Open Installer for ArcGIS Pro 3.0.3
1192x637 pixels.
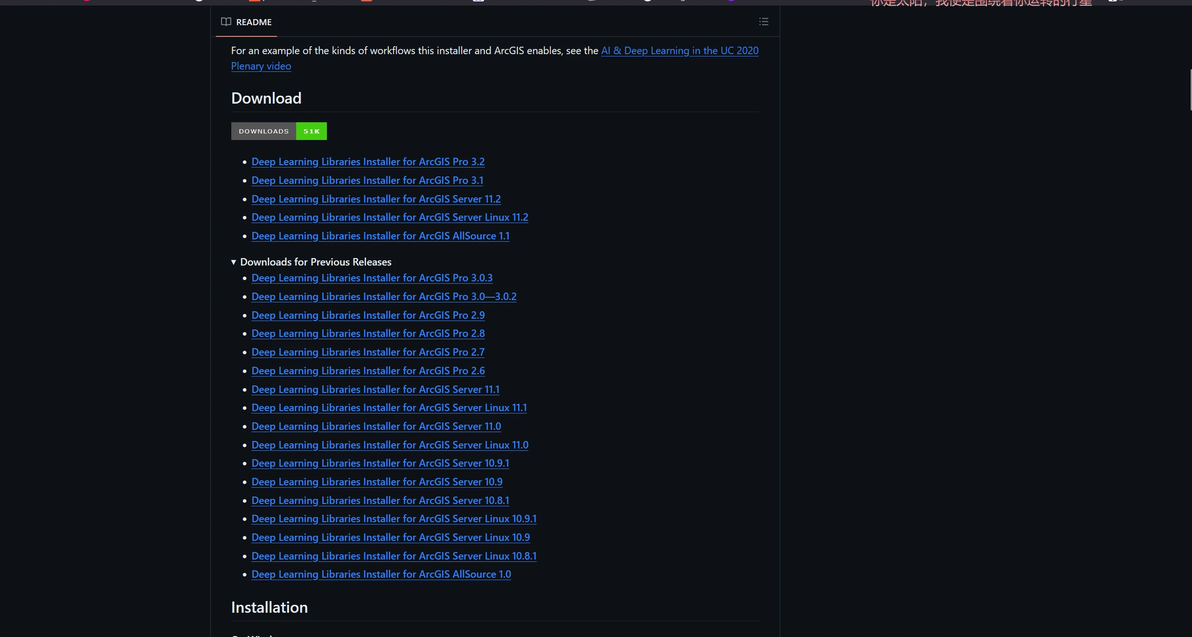[x=372, y=278]
